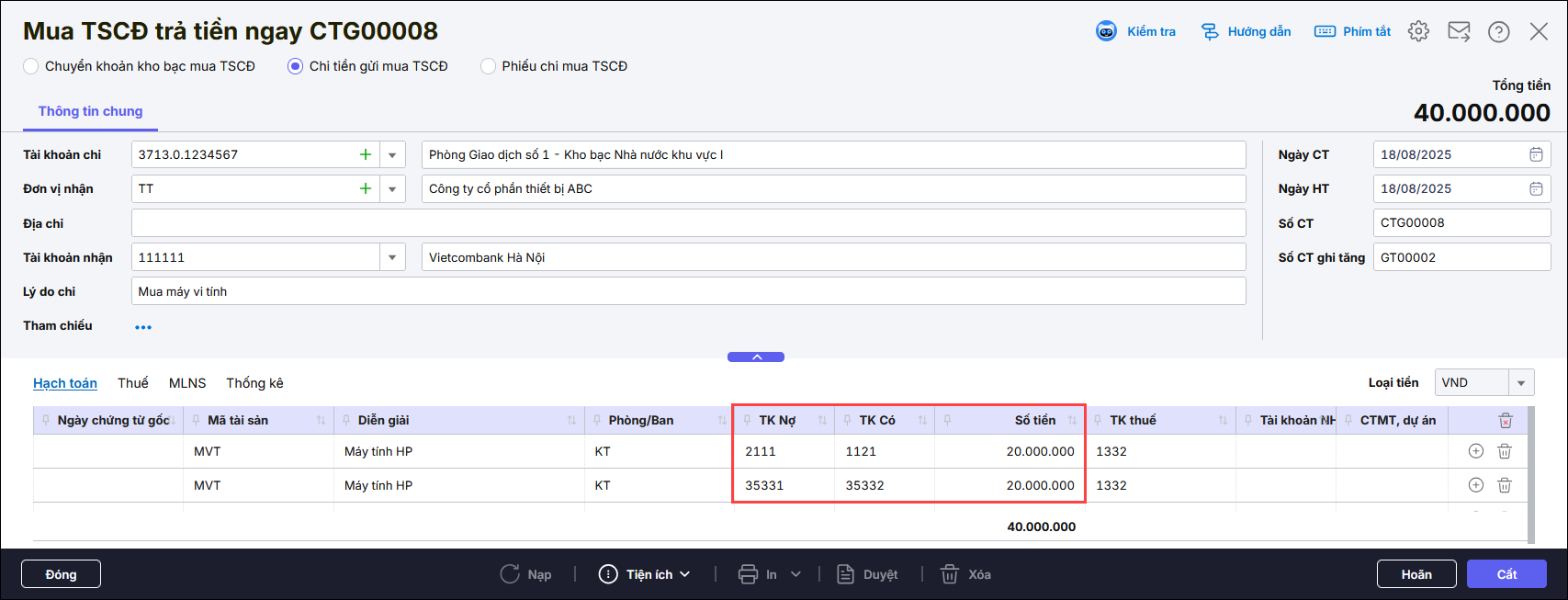The image size is (1568, 600).
Task: Select Phiếu chi mua TSCĐ option
Action: [x=488, y=66]
